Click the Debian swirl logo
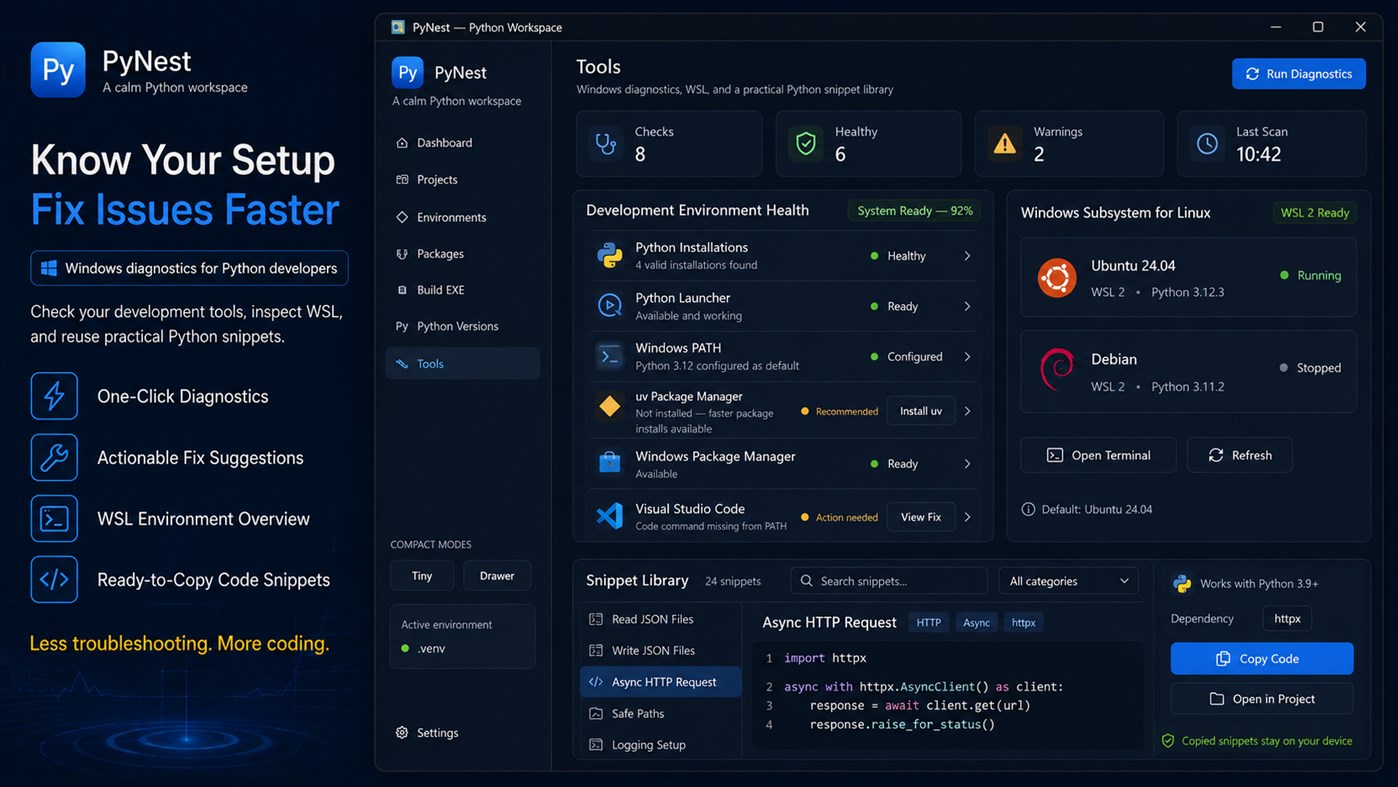This screenshot has height=787, width=1398. click(x=1057, y=370)
